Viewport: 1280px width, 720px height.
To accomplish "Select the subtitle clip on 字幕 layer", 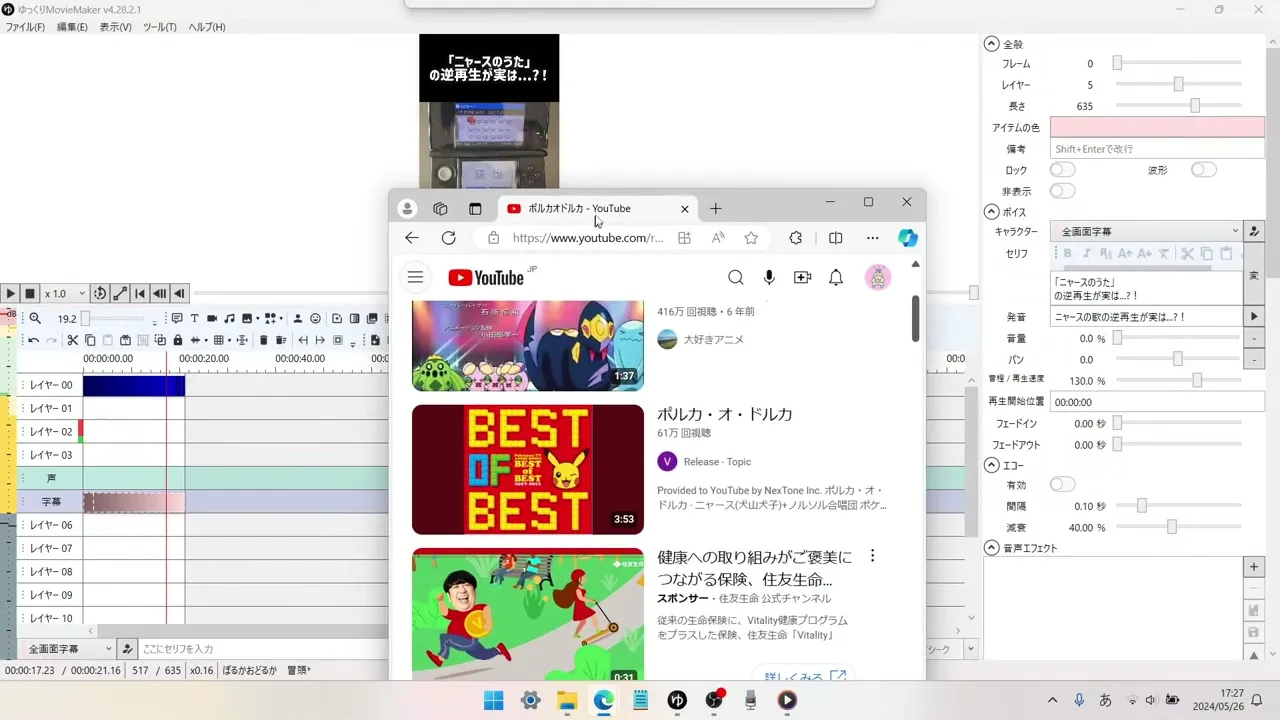I will (134, 502).
